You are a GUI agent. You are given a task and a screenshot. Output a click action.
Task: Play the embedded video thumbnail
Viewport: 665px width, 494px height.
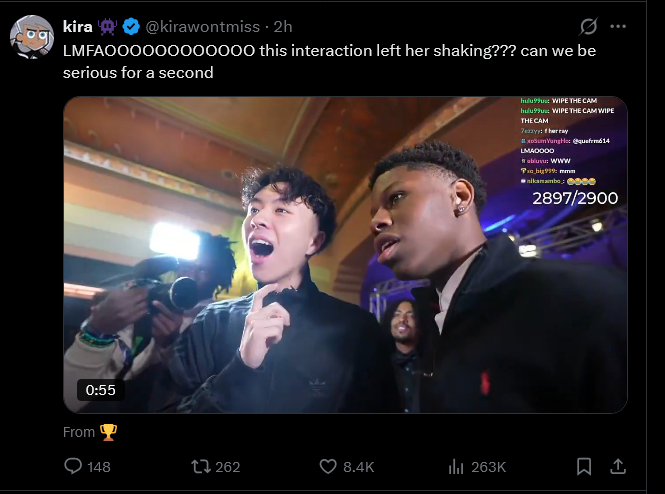pos(345,255)
